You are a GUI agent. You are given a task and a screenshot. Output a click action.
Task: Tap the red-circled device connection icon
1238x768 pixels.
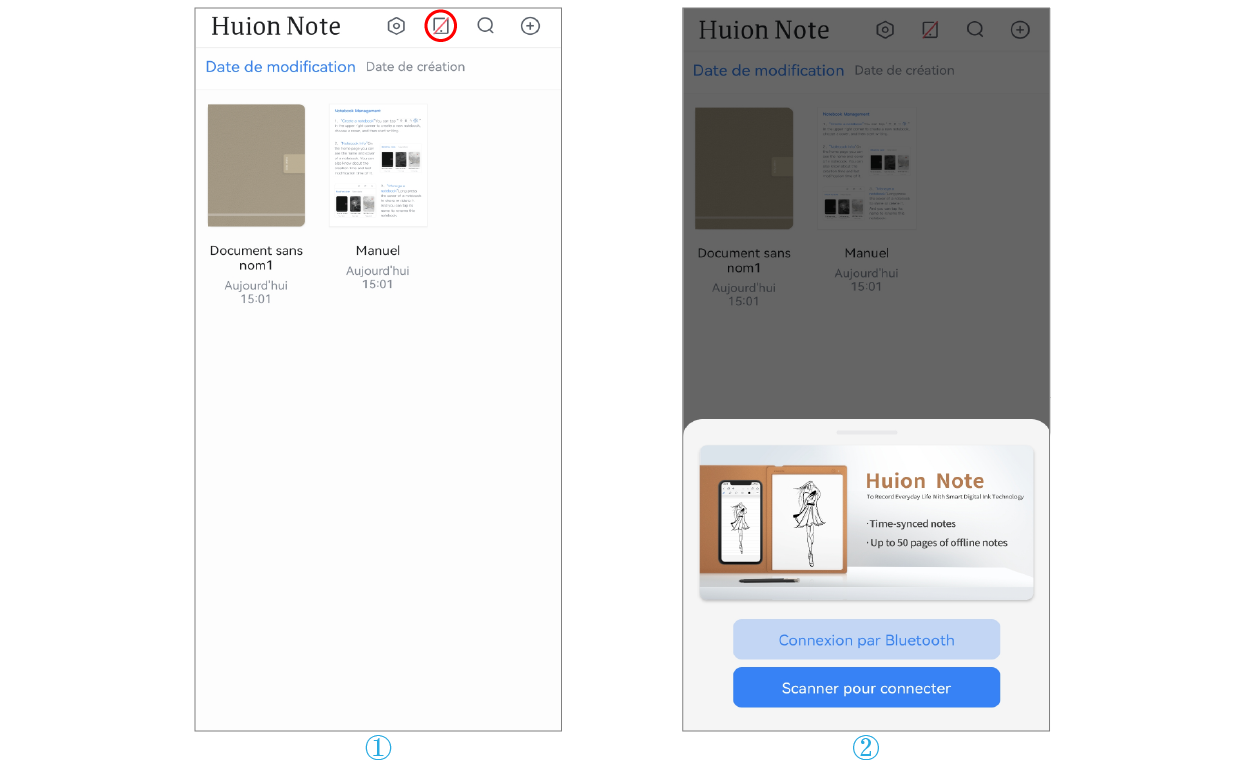(440, 27)
